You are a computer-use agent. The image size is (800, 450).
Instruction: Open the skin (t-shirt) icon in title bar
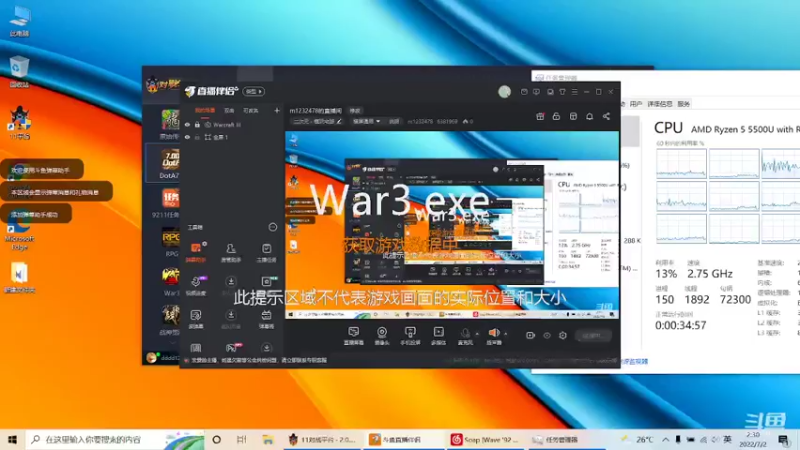click(x=562, y=92)
